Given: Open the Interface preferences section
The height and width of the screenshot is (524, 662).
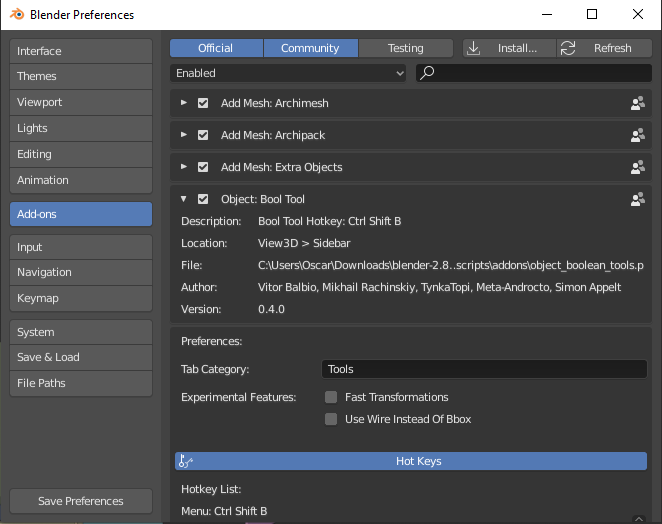Looking at the screenshot, I should 81,51.
